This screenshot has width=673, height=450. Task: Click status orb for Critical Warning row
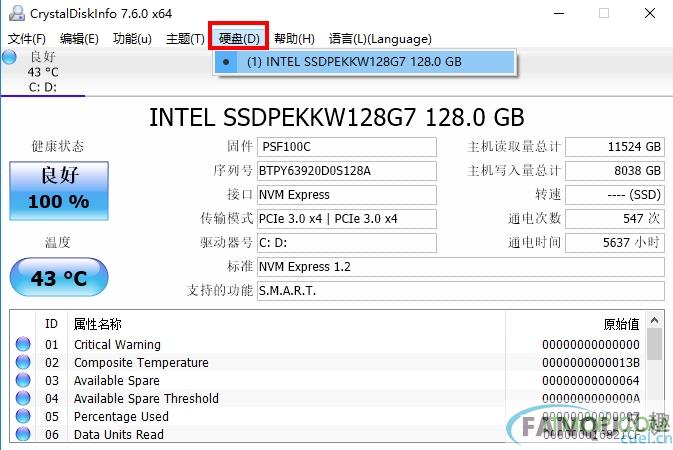(23, 344)
